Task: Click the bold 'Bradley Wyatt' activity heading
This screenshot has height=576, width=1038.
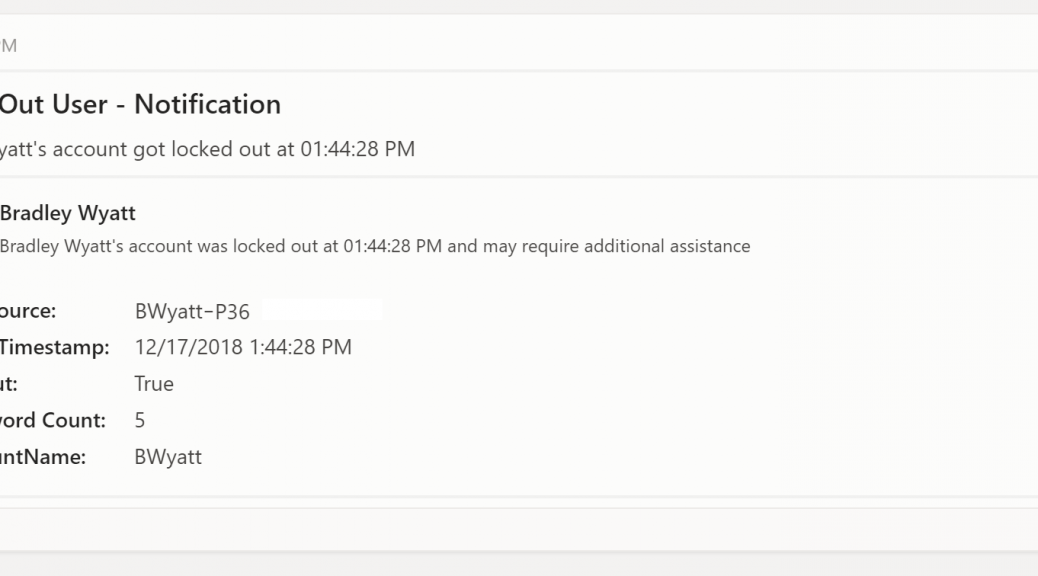Action: coord(68,213)
